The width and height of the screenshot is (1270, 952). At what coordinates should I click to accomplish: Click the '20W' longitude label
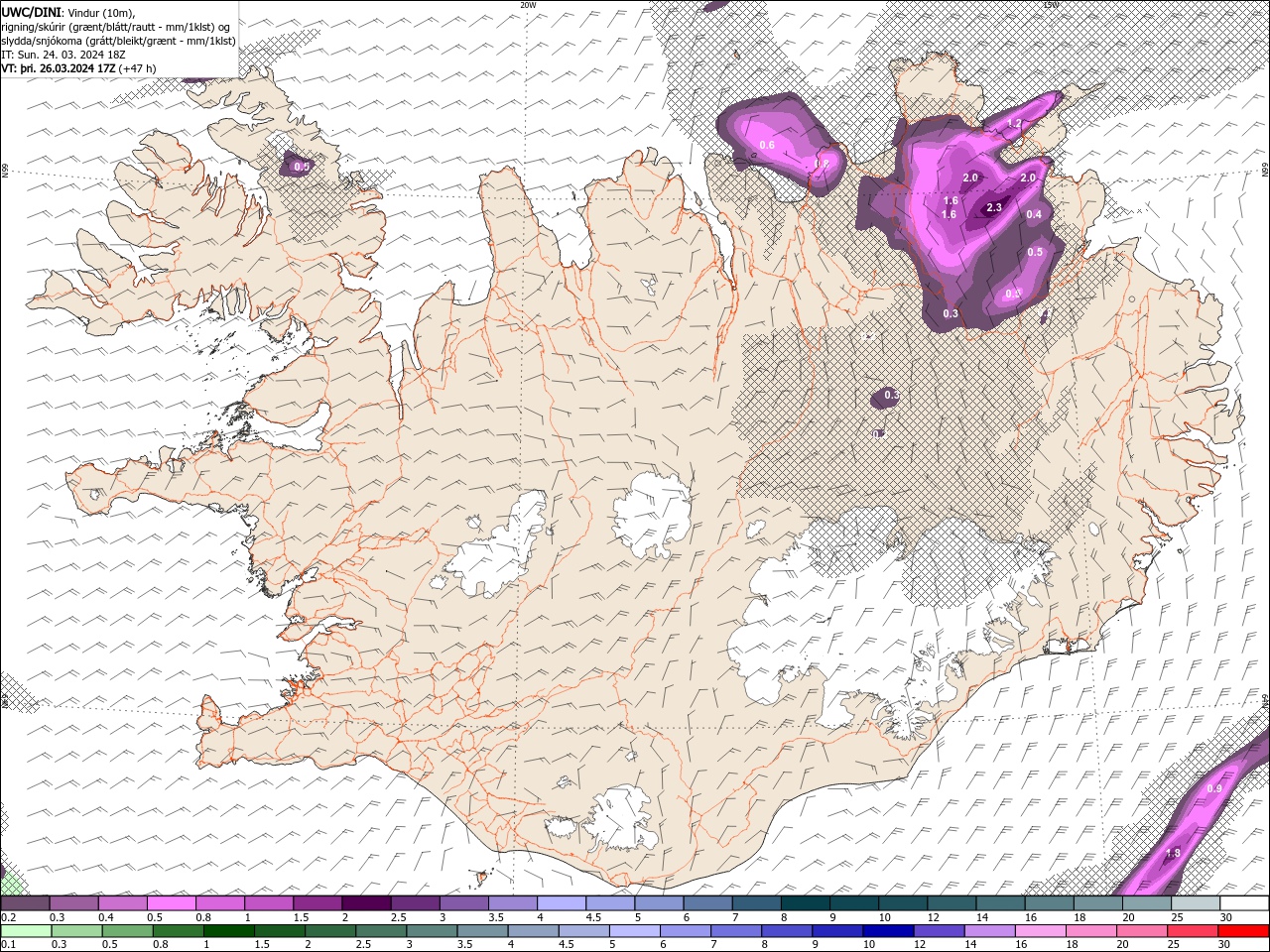[528, 5]
